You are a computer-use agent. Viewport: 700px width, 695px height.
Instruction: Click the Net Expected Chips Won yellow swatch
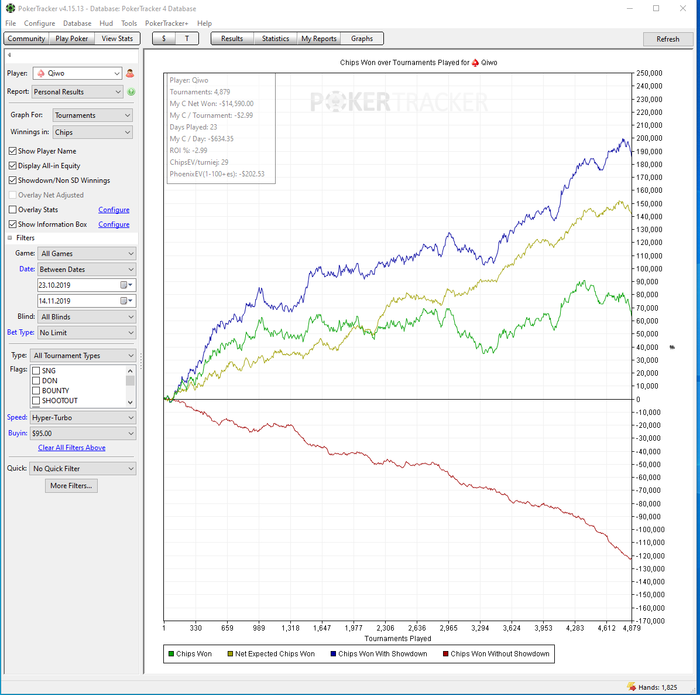pos(230,654)
